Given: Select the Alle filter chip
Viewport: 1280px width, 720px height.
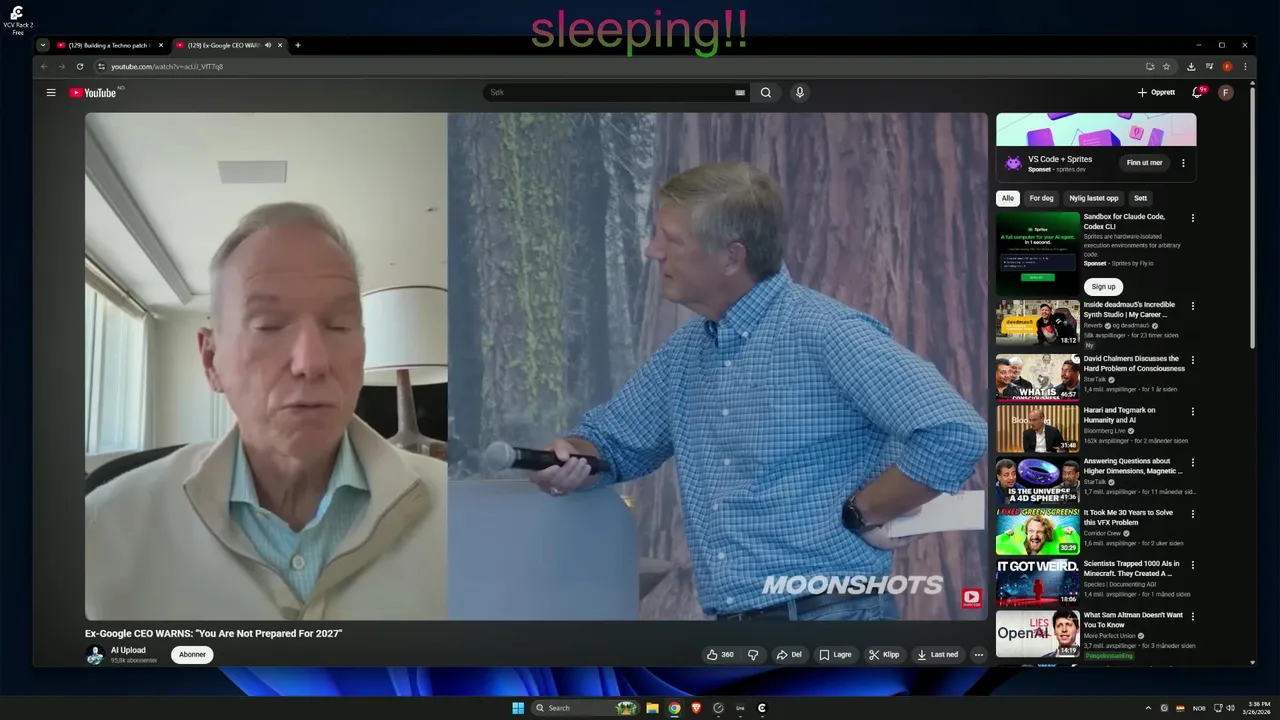Looking at the screenshot, I should [1008, 198].
